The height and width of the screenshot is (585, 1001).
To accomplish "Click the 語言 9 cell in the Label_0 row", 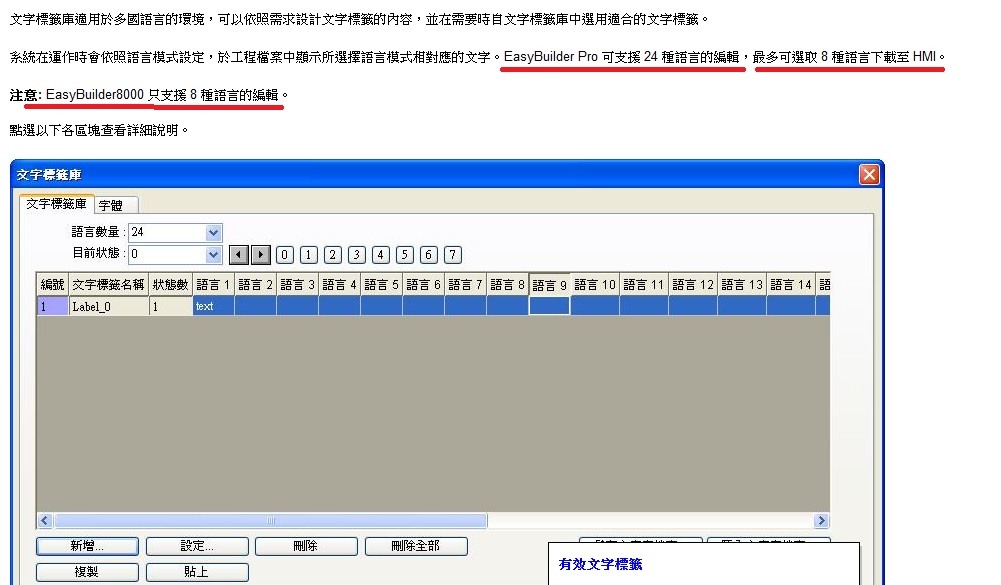I will click(549, 306).
